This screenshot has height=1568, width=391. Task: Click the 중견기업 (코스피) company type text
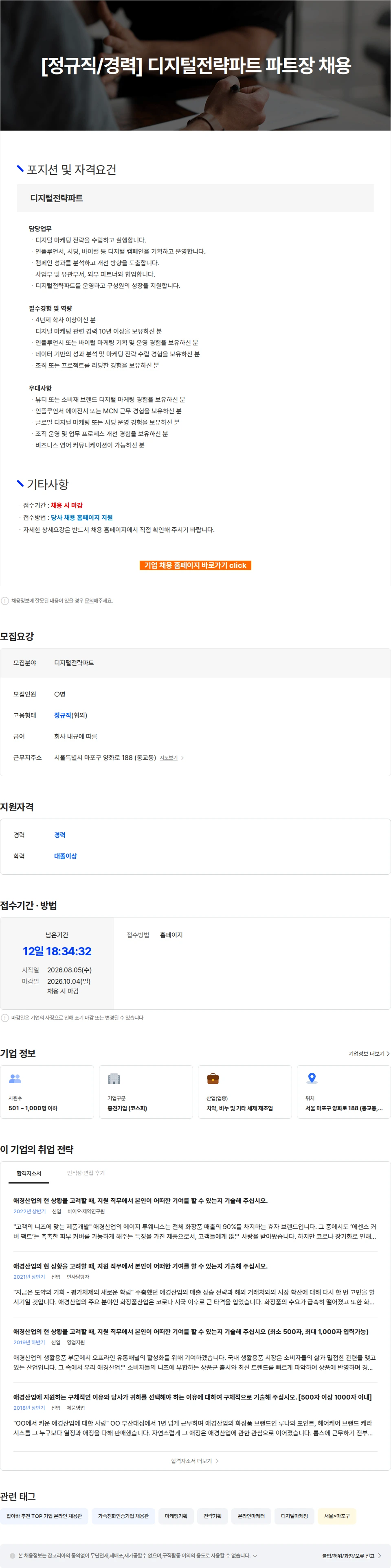click(127, 1108)
